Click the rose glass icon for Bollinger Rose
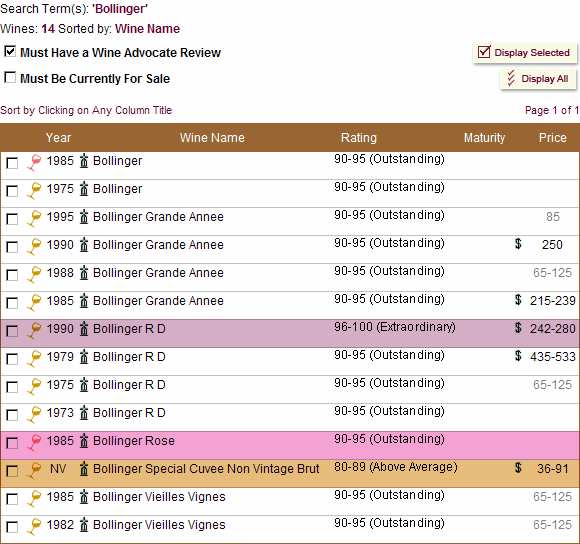 point(34,443)
